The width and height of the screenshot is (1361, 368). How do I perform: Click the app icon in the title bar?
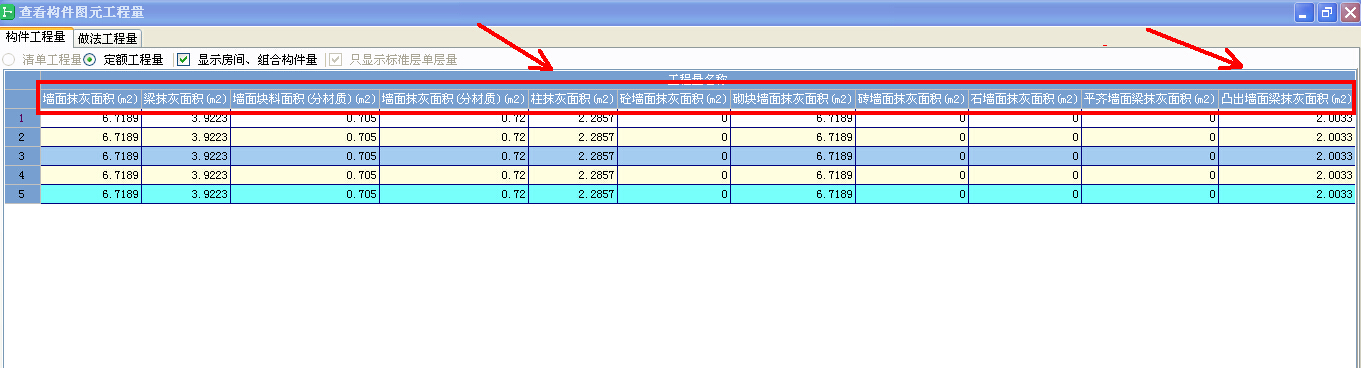tap(9, 12)
